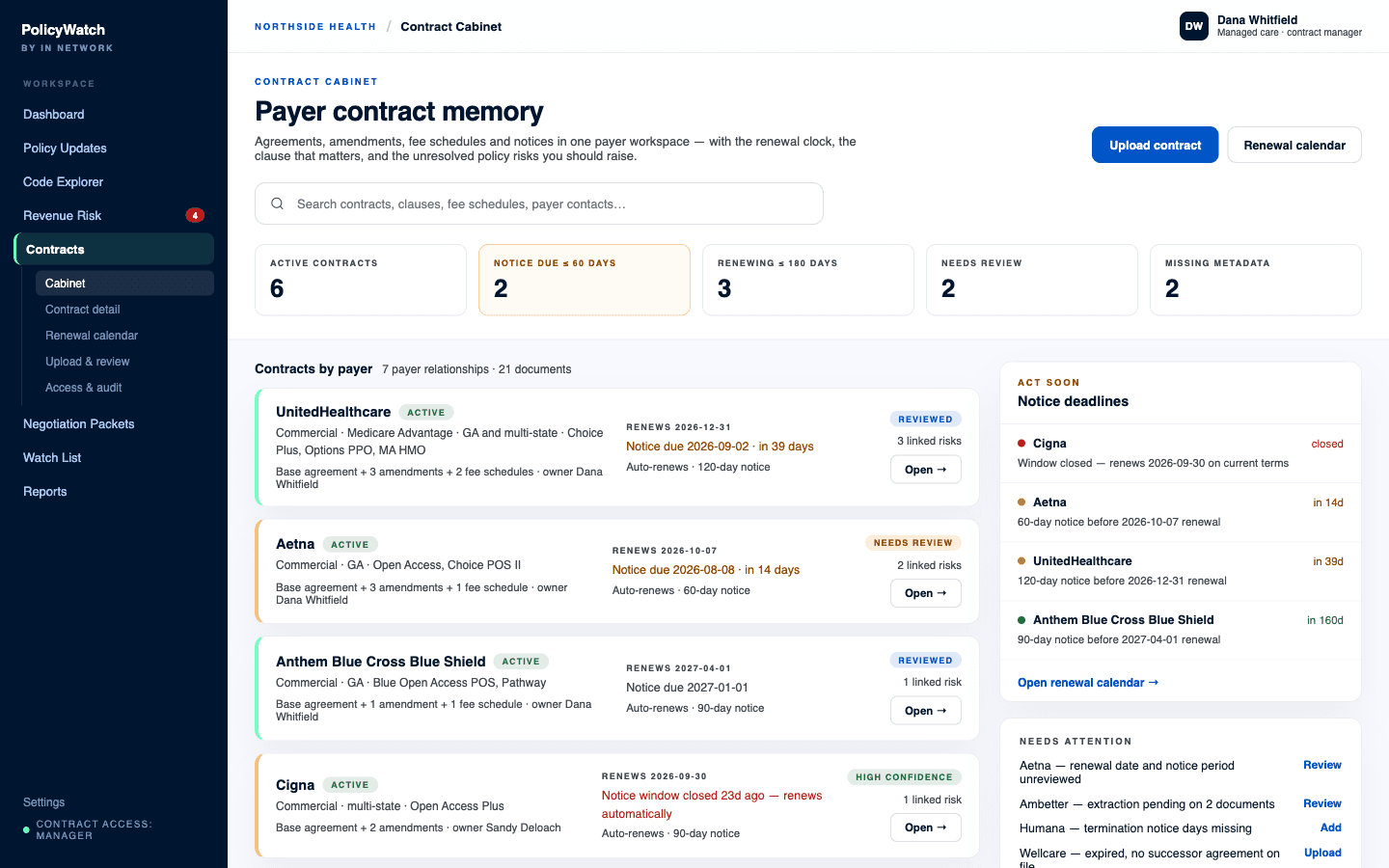Select the Renewing ≤ 180 Days card
1389x868 pixels.
tap(808, 280)
